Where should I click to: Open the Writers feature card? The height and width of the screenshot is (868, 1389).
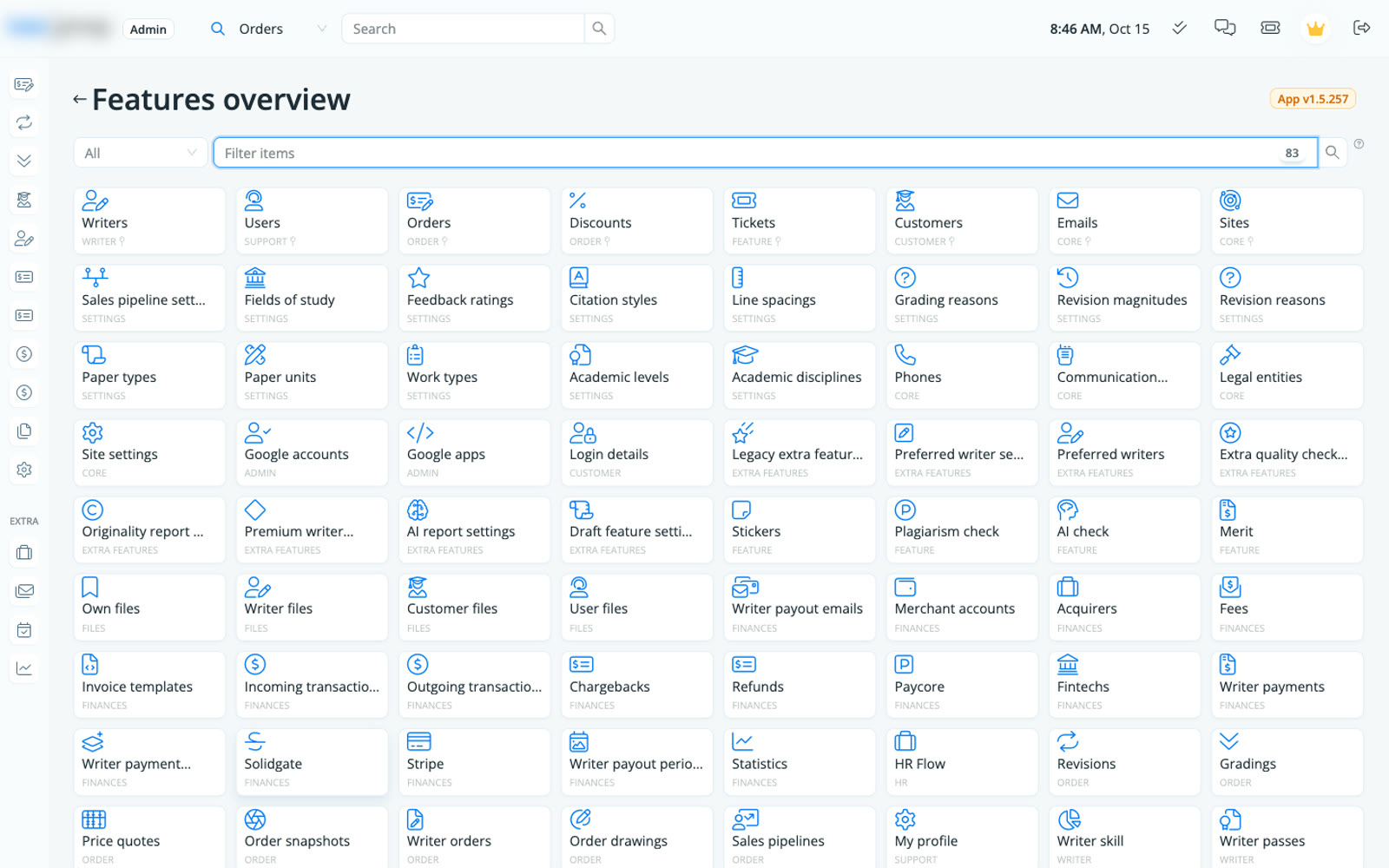click(x=149, y=221)
